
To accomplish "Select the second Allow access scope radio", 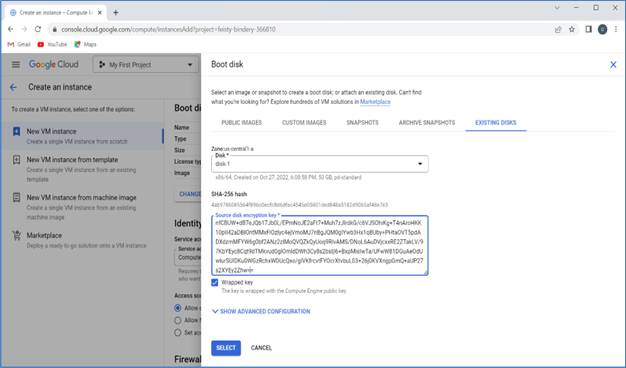I will tap(178, 321).
